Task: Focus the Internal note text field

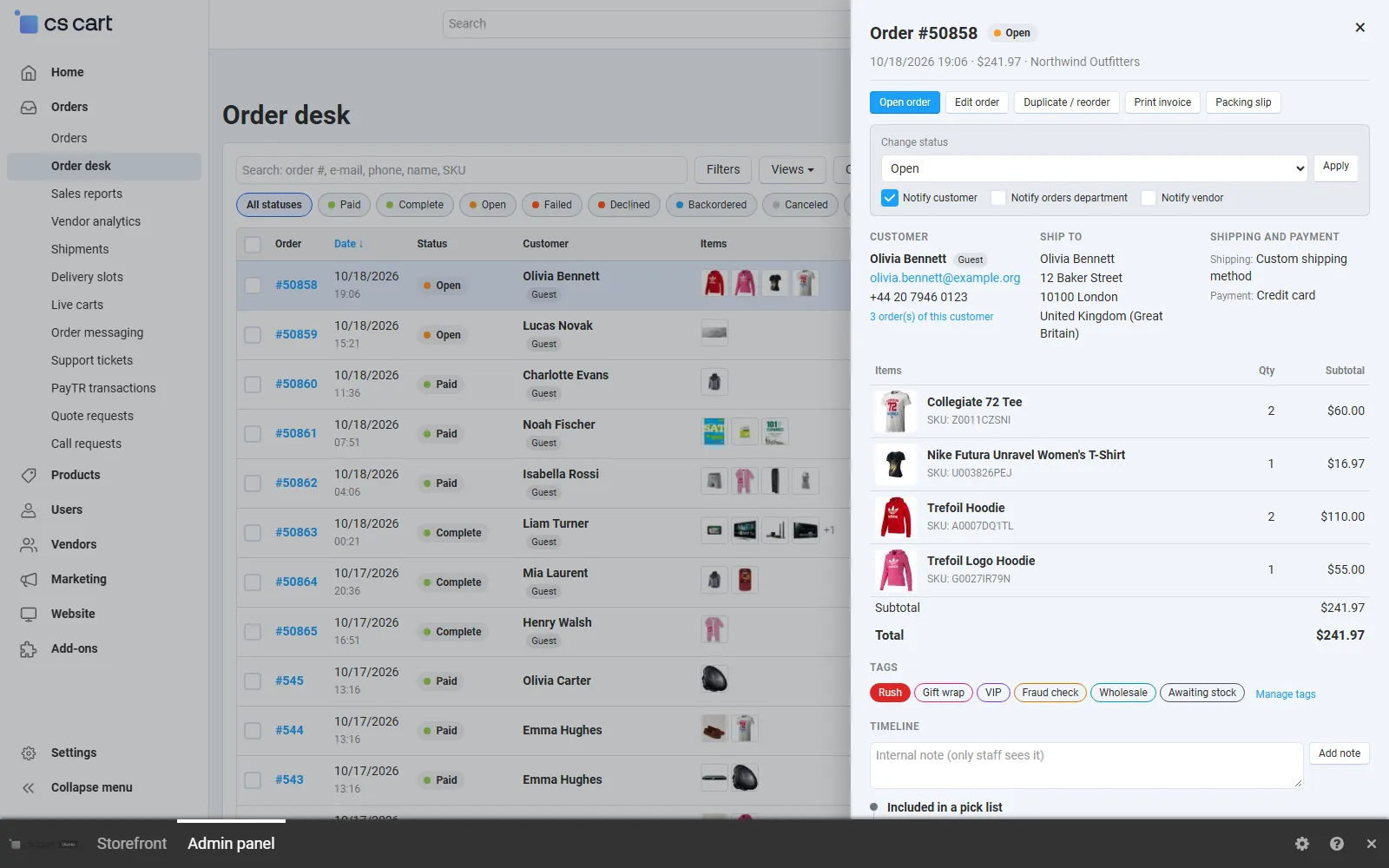Action: [1086, 765]
